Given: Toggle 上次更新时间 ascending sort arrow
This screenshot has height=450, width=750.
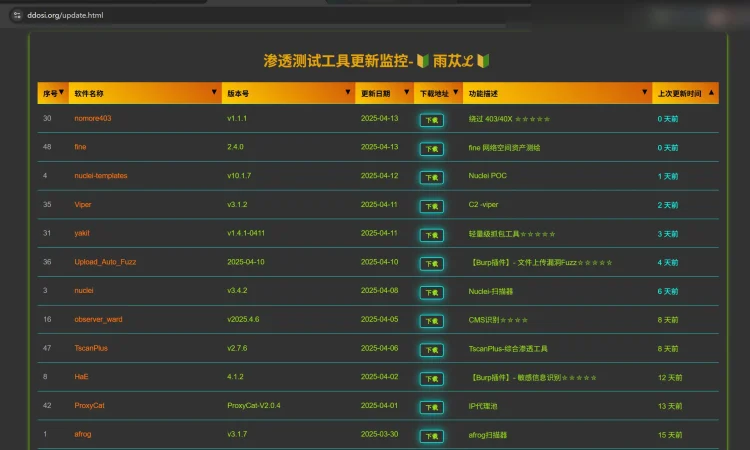Looking at the screenshot, I should (x=711, y=92).
